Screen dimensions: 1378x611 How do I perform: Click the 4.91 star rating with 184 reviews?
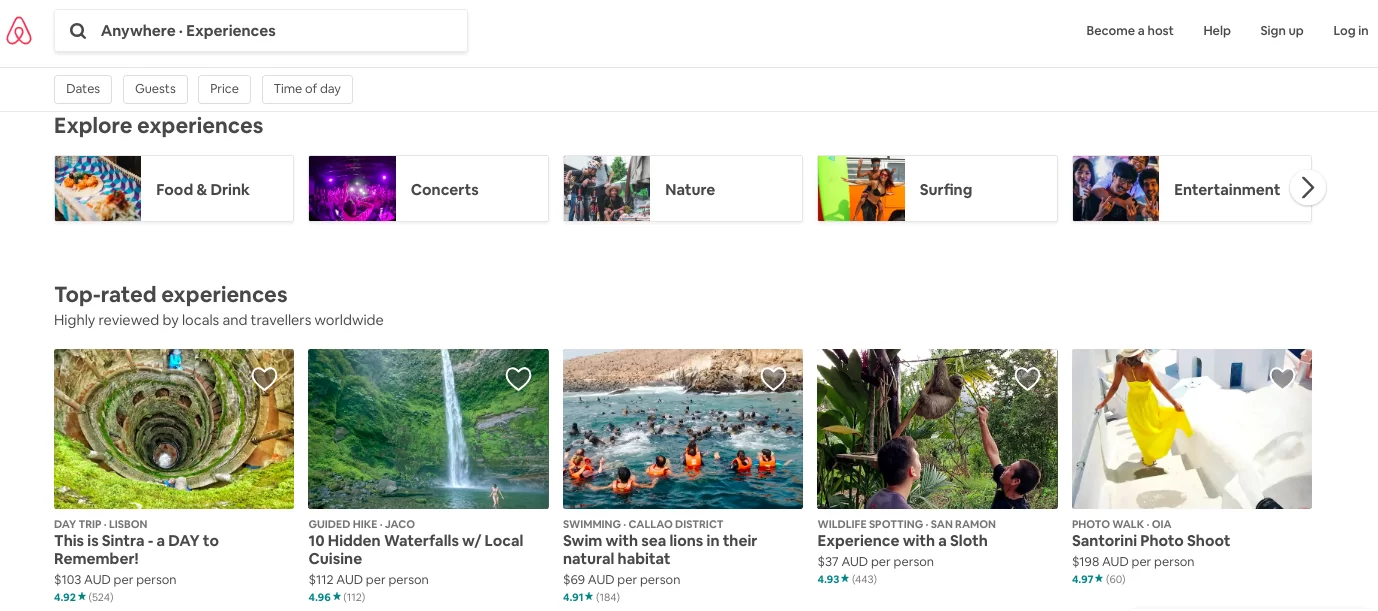click(x=591, y=598)
